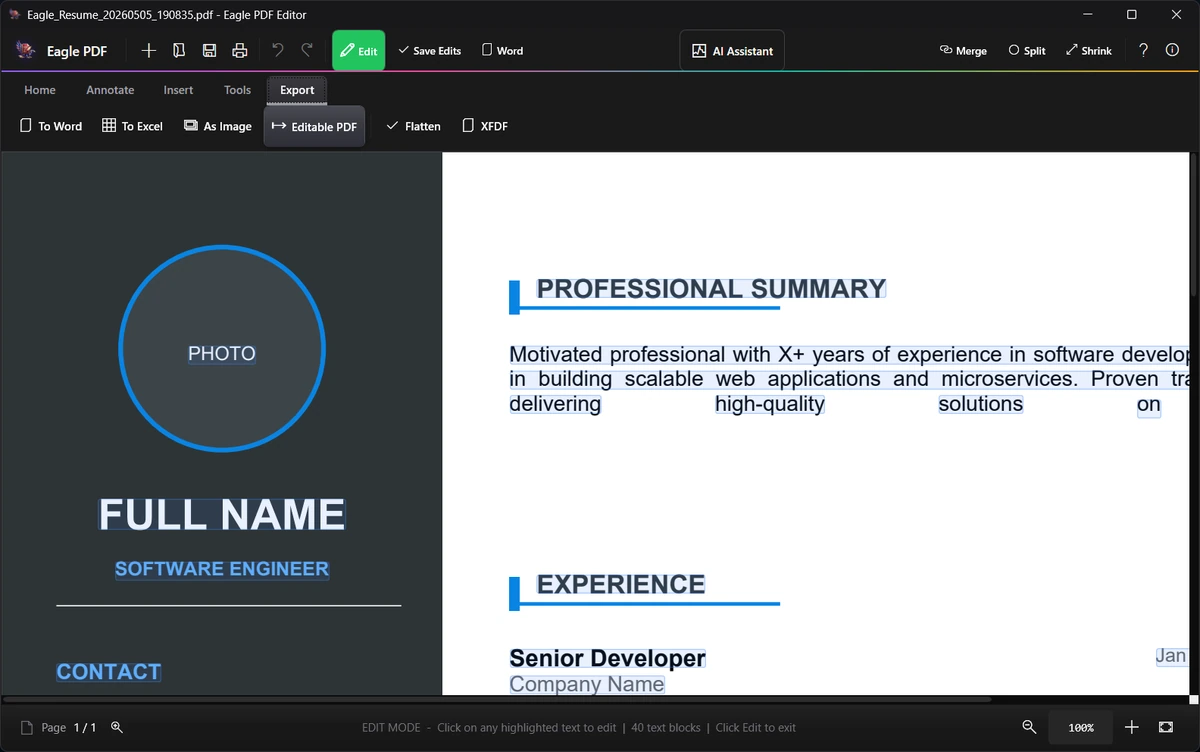The image size is (1200, 752).
Task: Click the Merge tool
Action: [963, 50]
